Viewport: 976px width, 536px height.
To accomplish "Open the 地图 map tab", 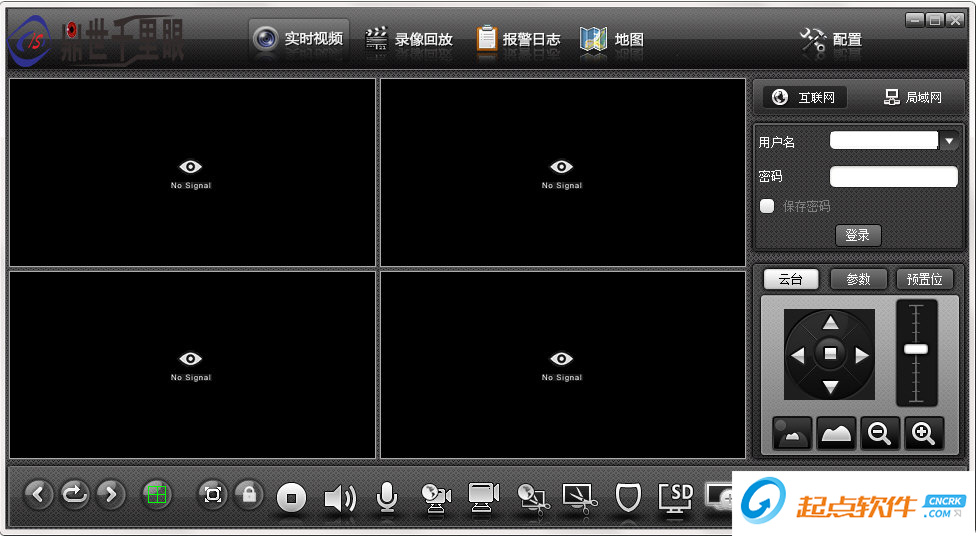I will point(611,39).
